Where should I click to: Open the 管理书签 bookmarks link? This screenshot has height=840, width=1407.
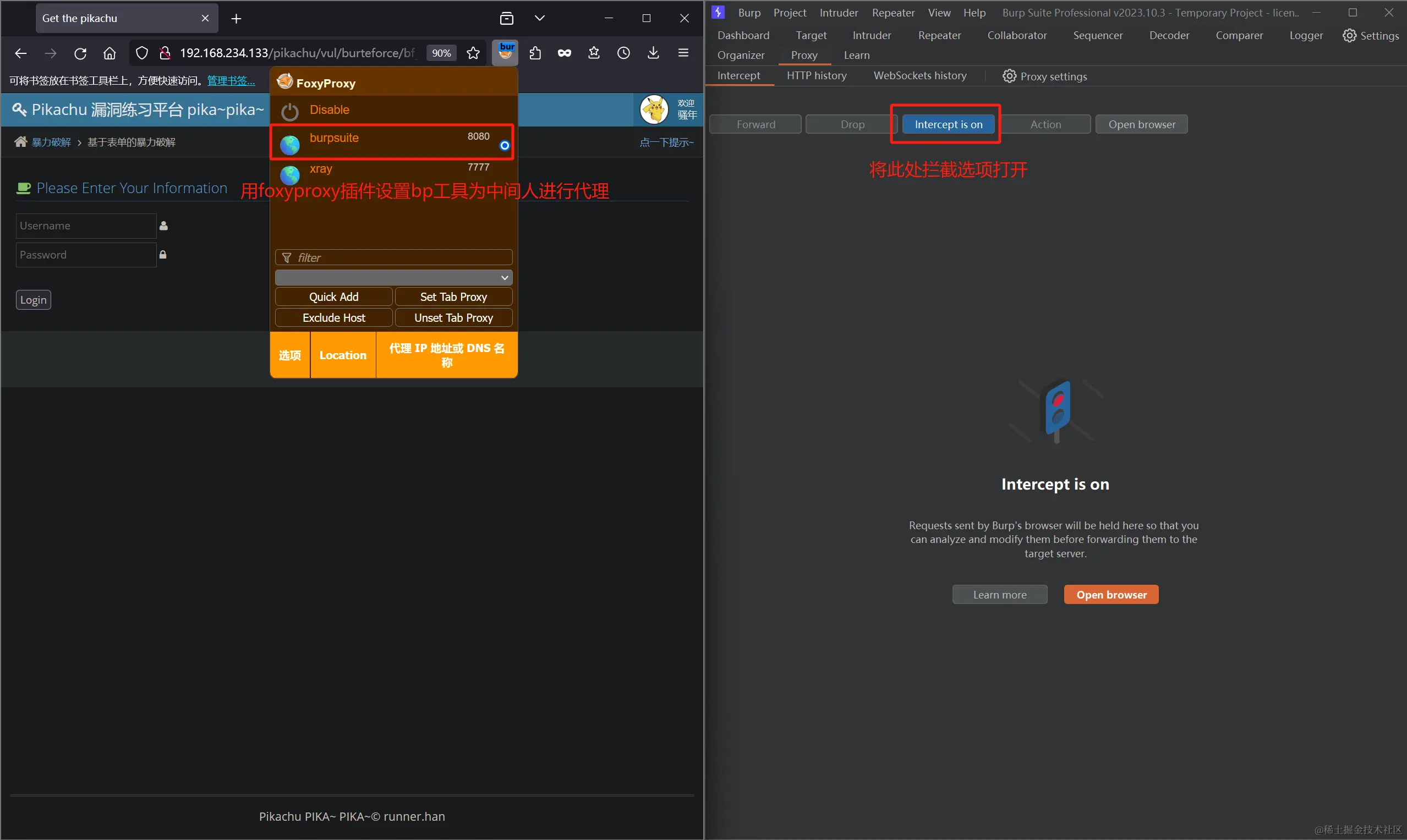pyautogui.click(x=231, y=81)
